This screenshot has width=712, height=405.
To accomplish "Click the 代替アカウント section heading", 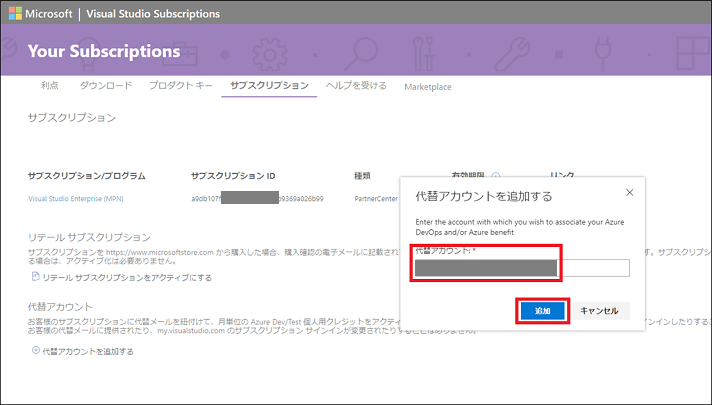I will click(x=60, y=306).
